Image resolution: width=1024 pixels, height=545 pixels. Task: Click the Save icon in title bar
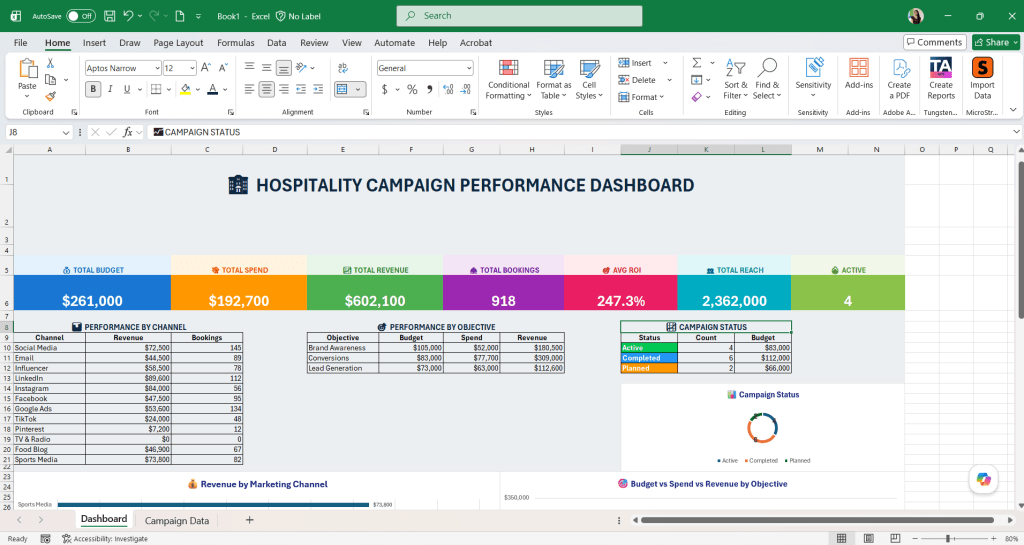110,16
